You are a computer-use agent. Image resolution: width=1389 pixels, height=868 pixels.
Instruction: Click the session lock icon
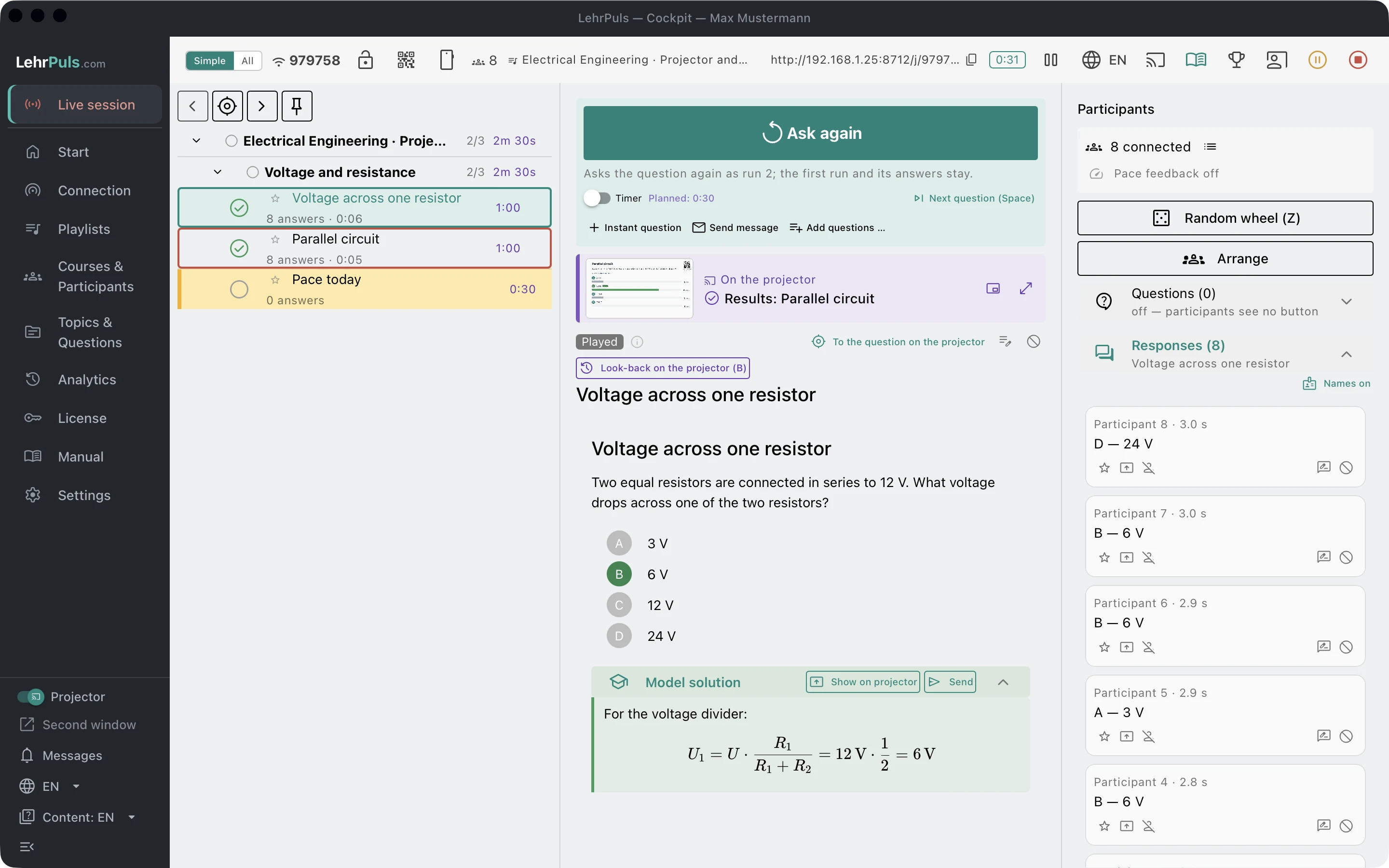click(x=366, y=60)
